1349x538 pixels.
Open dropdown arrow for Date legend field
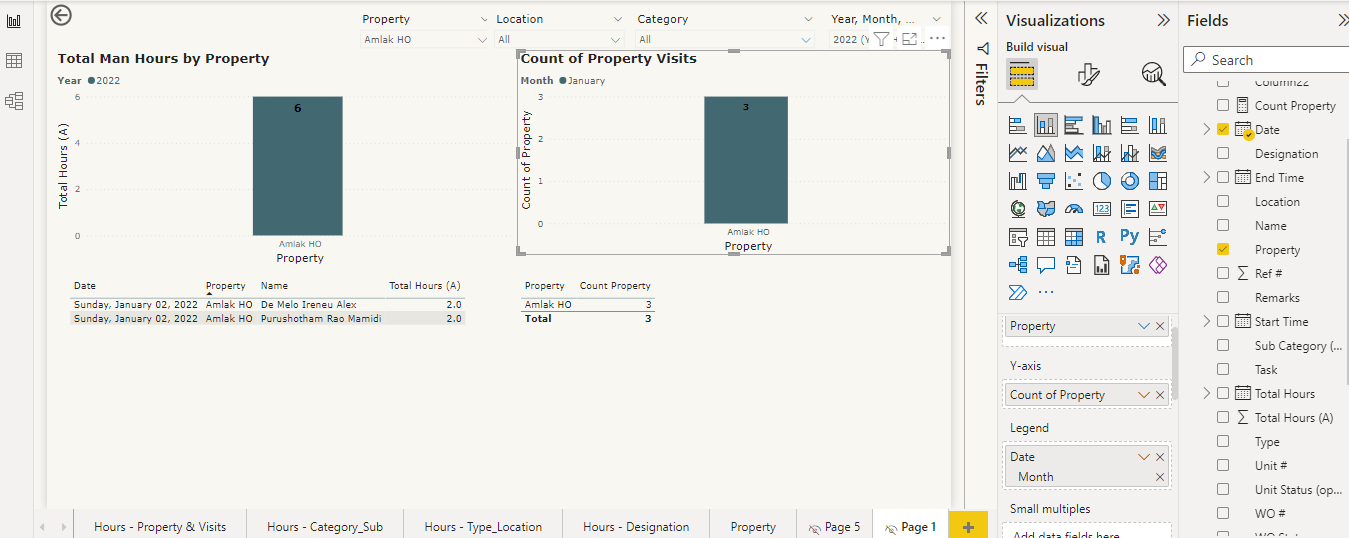tap(1144, 457)
